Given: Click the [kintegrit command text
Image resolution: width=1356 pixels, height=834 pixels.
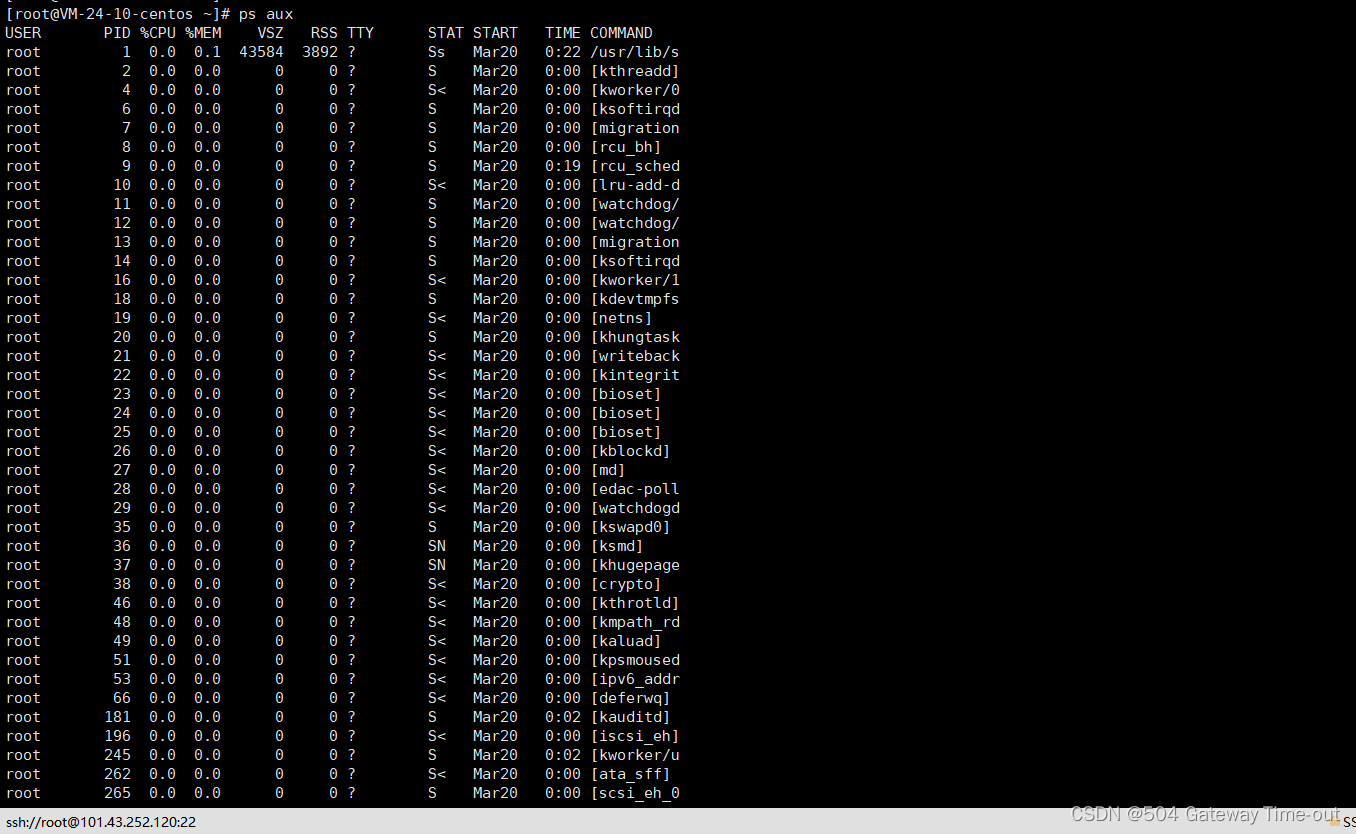Looking at the screenshot, I should 635,375.
